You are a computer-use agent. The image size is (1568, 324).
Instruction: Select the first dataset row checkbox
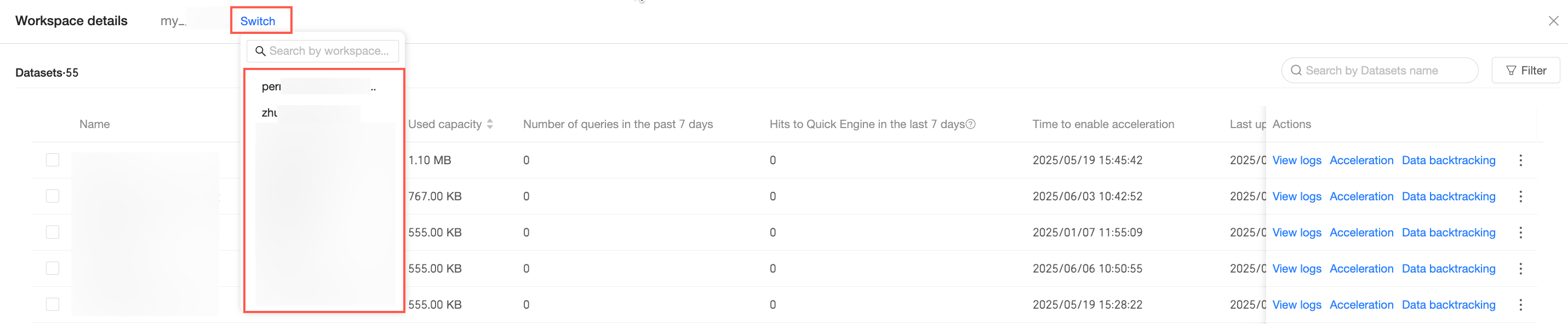pos(53,160)
